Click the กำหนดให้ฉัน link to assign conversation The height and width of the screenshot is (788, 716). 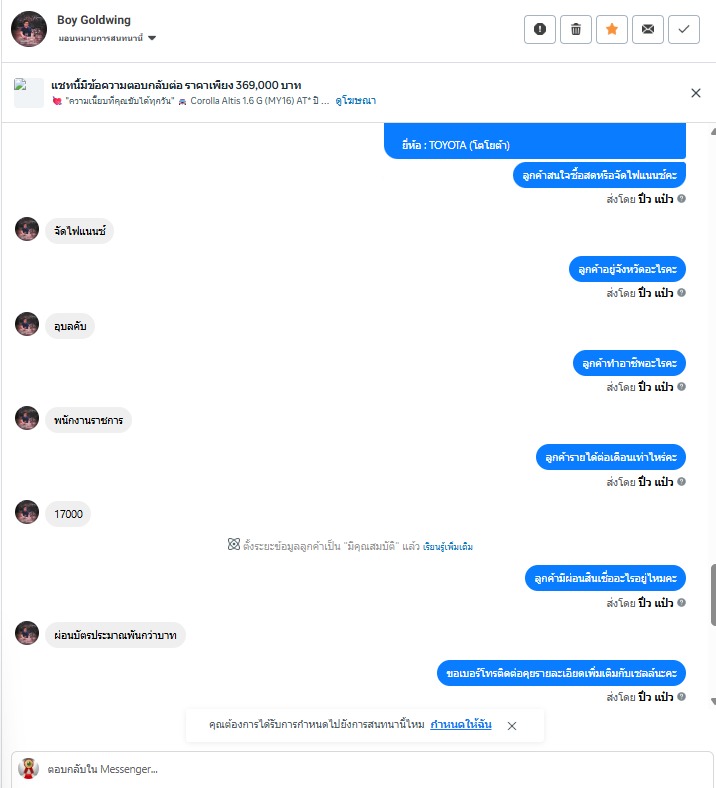(x=461, y=724)
